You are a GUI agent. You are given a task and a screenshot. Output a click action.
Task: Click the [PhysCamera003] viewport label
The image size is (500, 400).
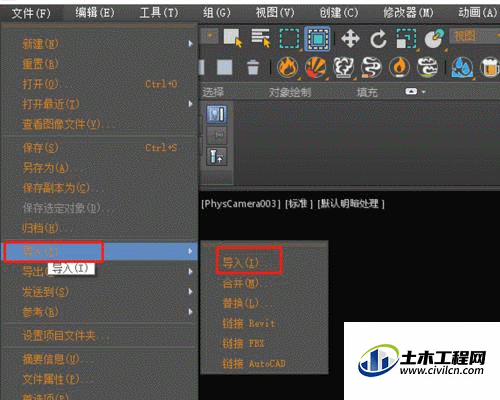click(241, 204)
